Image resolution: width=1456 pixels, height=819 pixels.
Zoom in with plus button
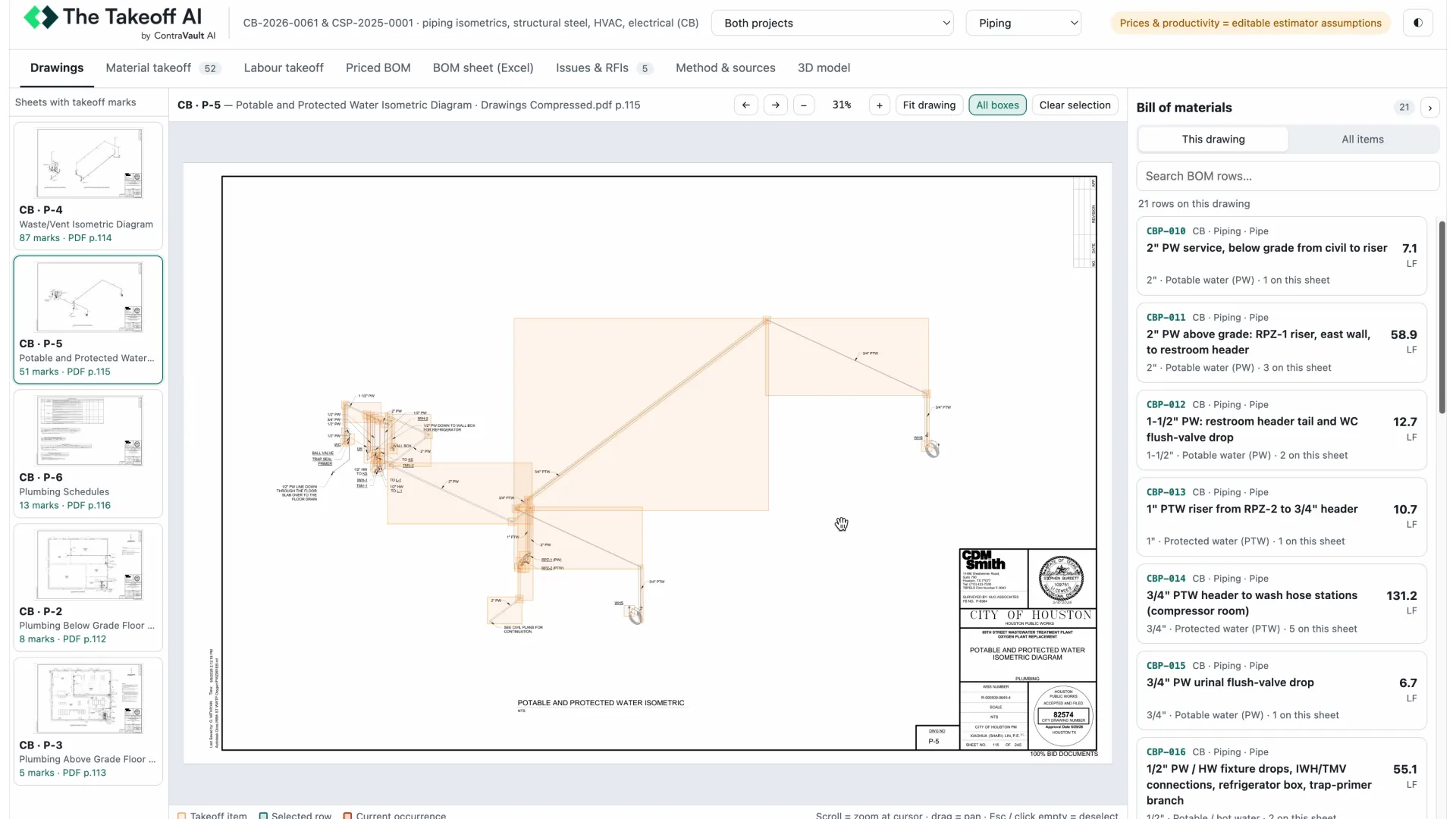coord(879,105)
